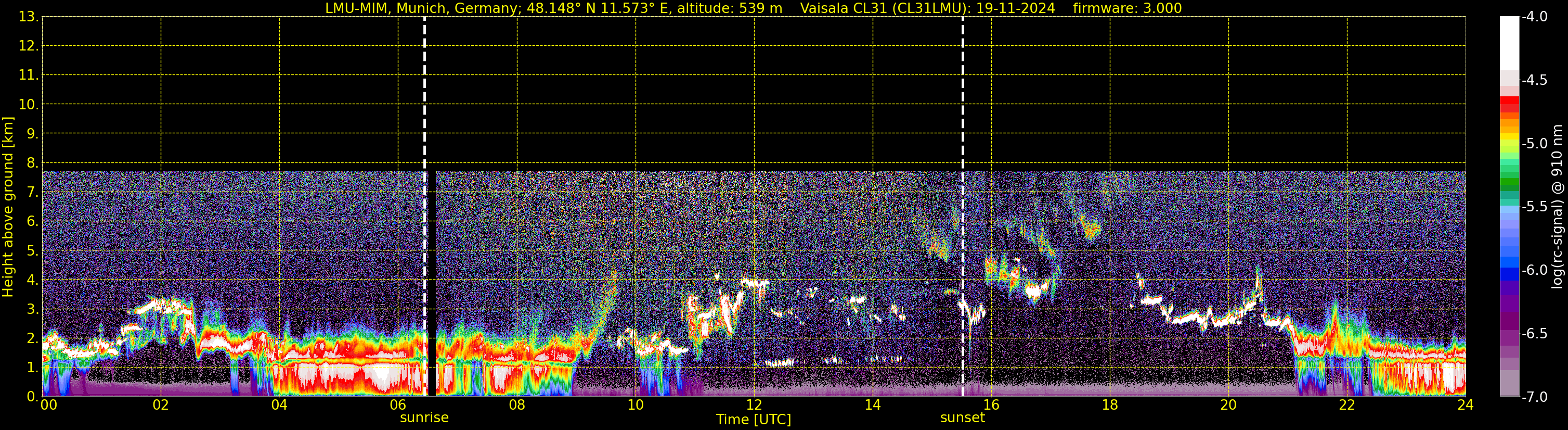Click the time axis tick label '06'
This screenshot has height=430, width=1568.
pos(398,406)
